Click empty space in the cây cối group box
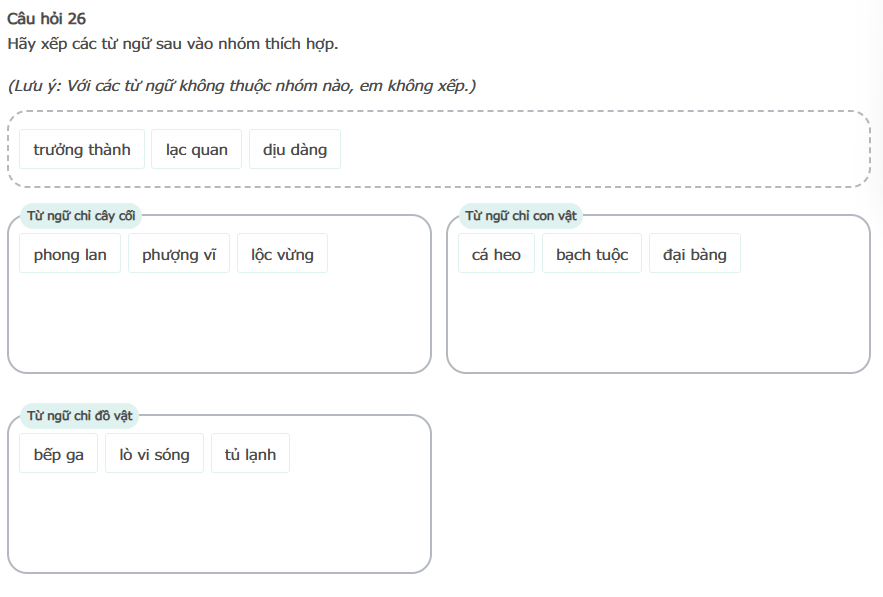The height and width of the screenshot is (597, 883). pyautogui.click(x=220, y=325)
